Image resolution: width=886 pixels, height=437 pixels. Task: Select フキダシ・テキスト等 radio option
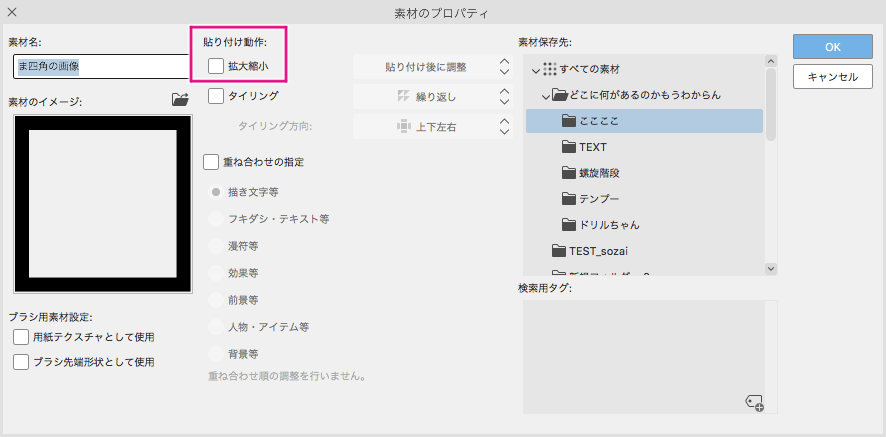[216, 219]
